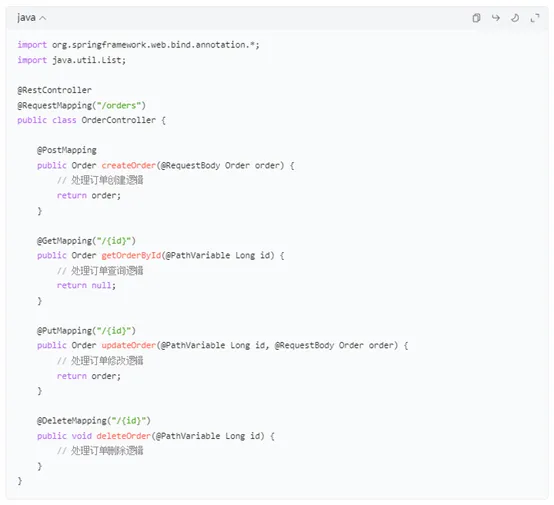
Task: Toggle dark mode with the moon icon
Action: tap(515, 18)
